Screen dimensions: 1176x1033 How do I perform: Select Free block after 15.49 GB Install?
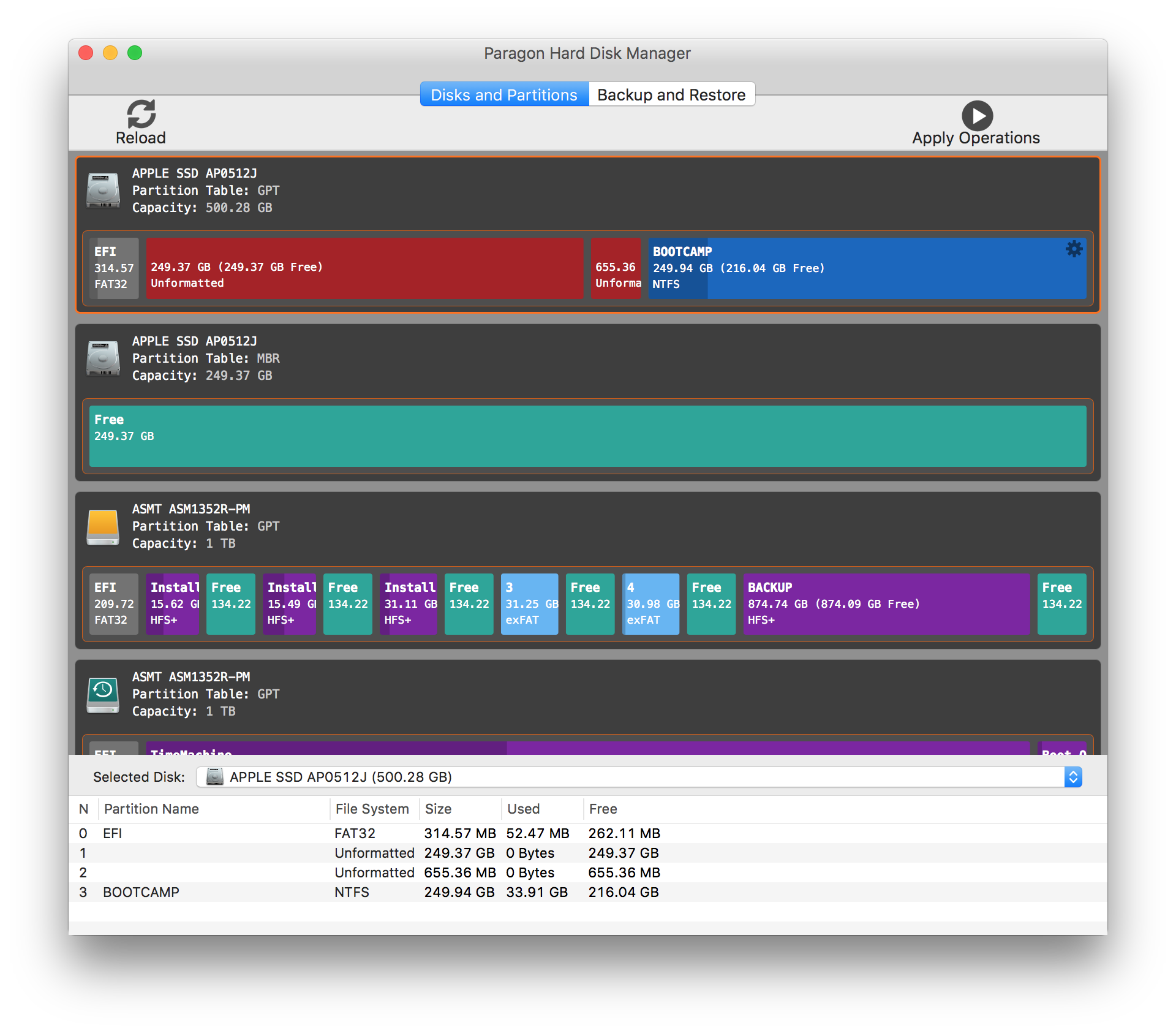[348, 604]
